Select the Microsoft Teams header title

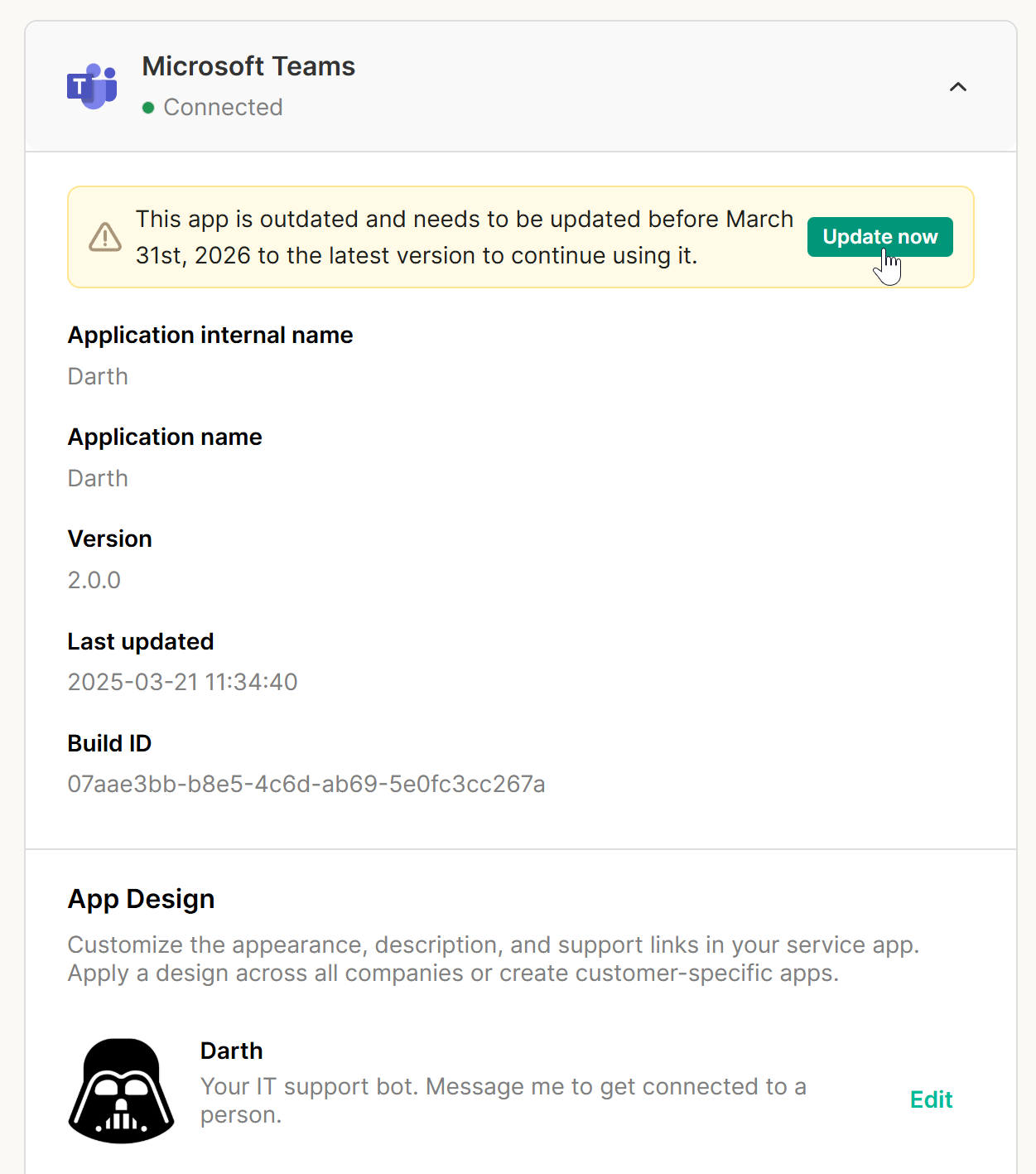248,66
